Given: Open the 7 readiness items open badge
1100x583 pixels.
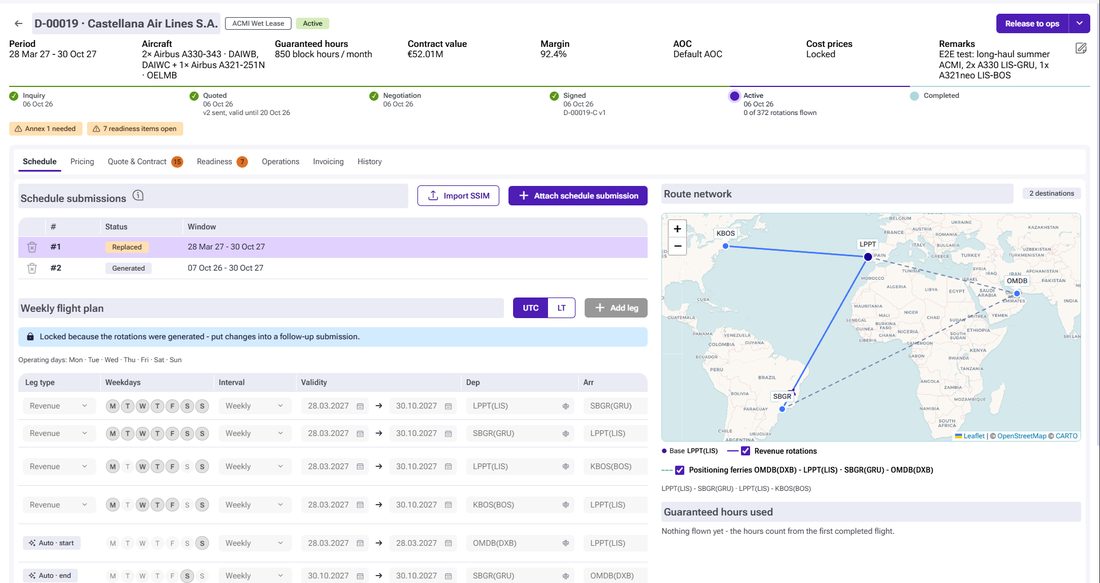Looking at the screenshot, I should pyautogui.click(x=135, y=129).
